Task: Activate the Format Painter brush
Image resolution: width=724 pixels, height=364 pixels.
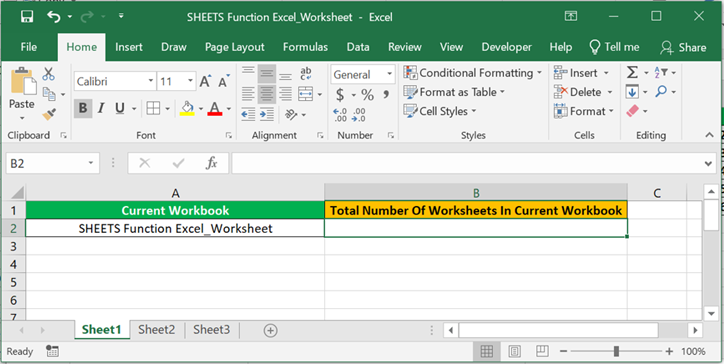Action: pos(49,114)
